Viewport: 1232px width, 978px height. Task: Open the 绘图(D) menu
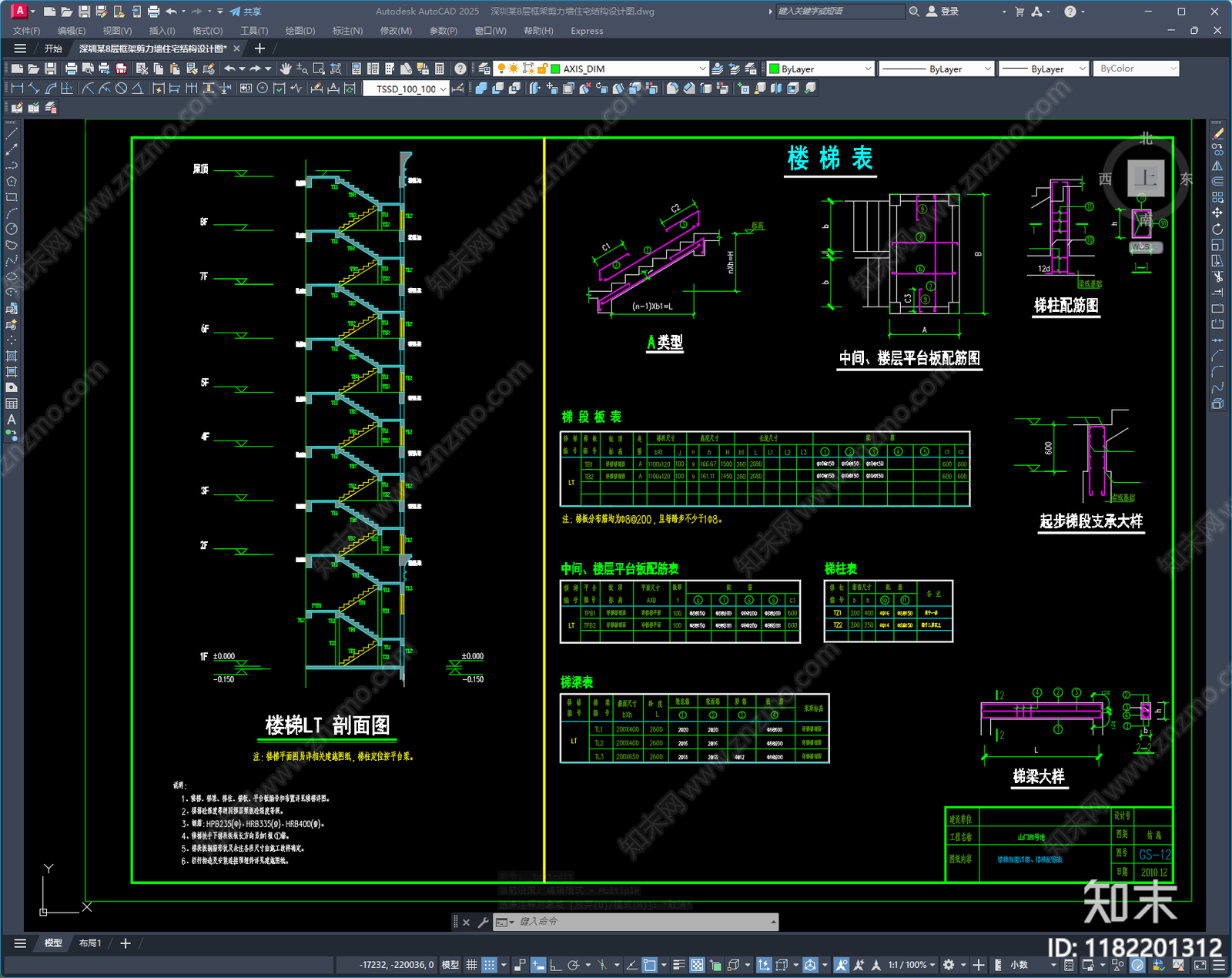point(300,31)
